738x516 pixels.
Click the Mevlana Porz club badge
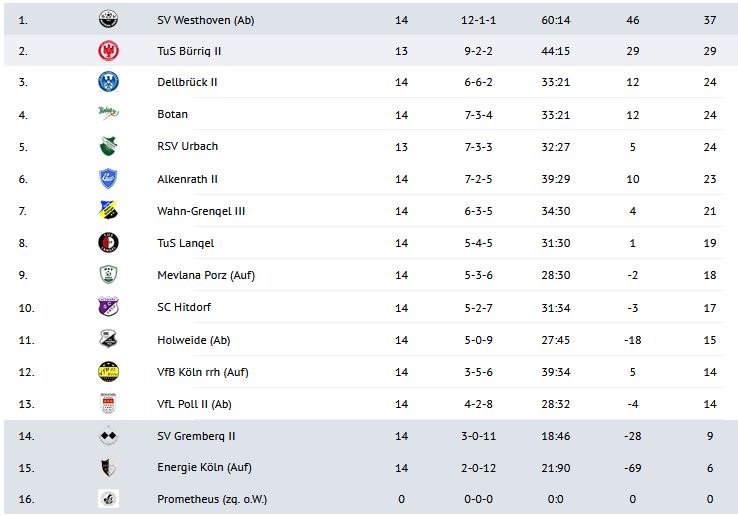(x=108, y=275)
